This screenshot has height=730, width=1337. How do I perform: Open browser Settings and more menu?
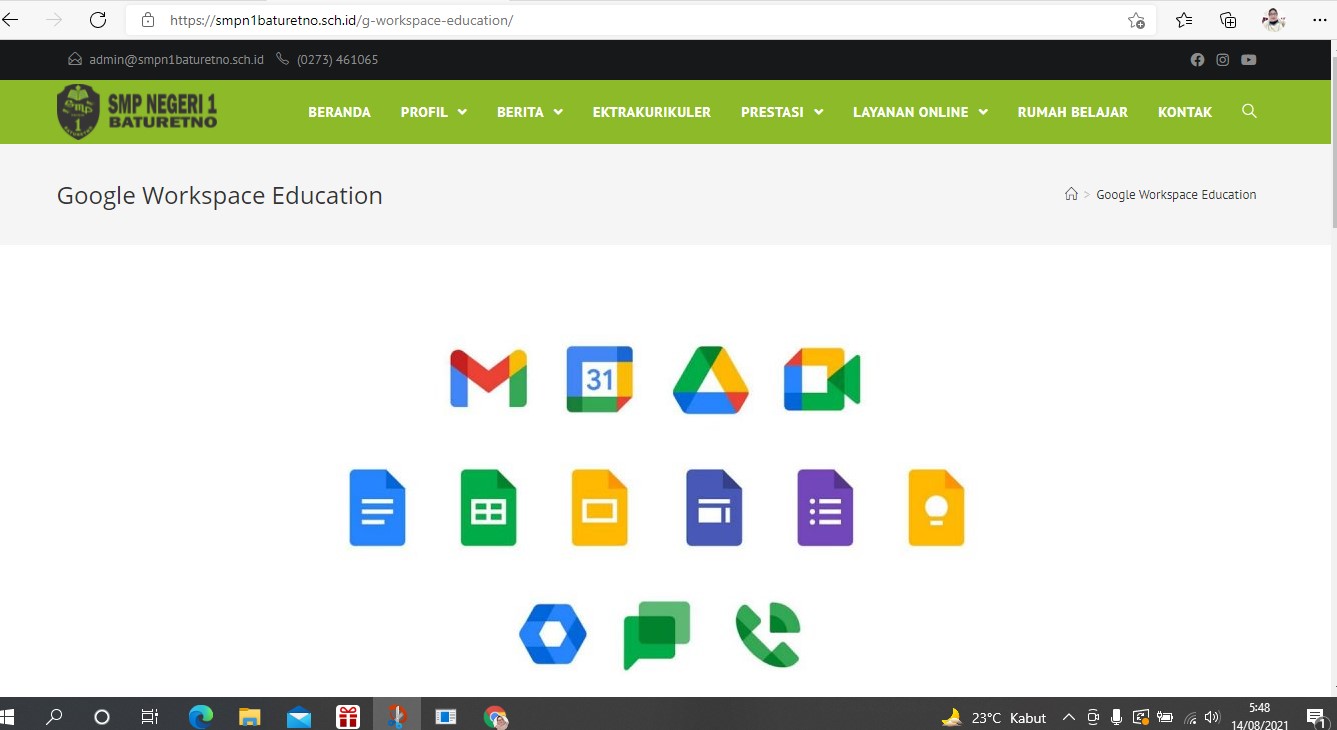pos(1319,20)
